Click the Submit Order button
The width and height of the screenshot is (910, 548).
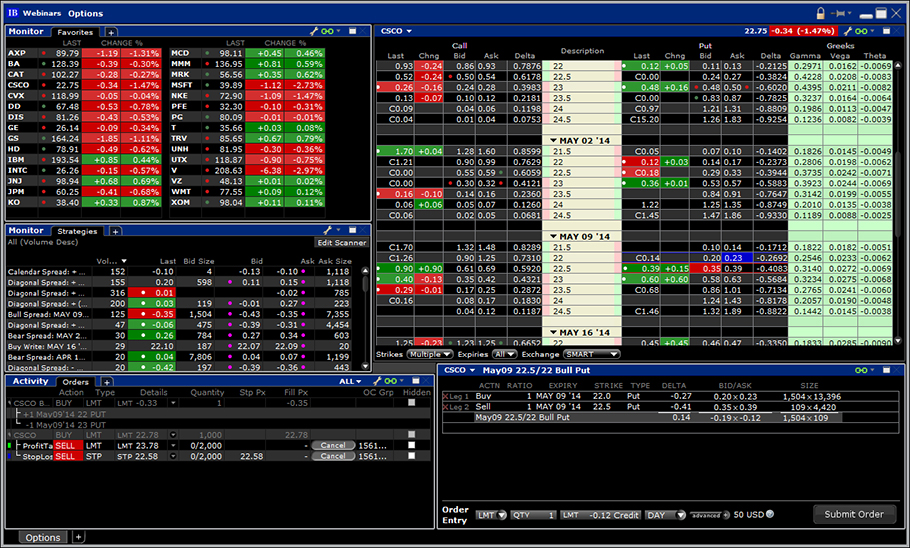pos(854,514)
